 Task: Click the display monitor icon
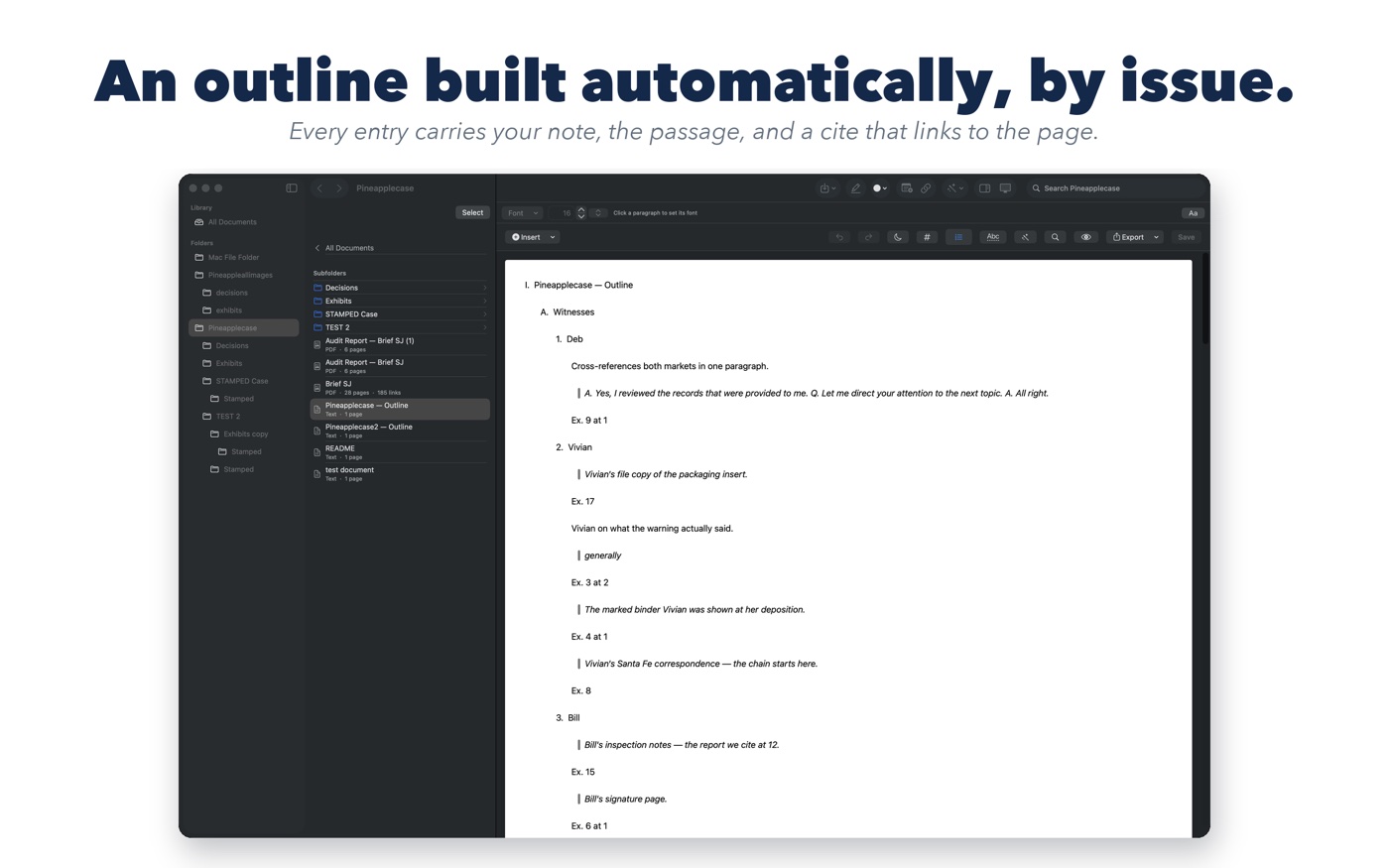pos(1005,188)
